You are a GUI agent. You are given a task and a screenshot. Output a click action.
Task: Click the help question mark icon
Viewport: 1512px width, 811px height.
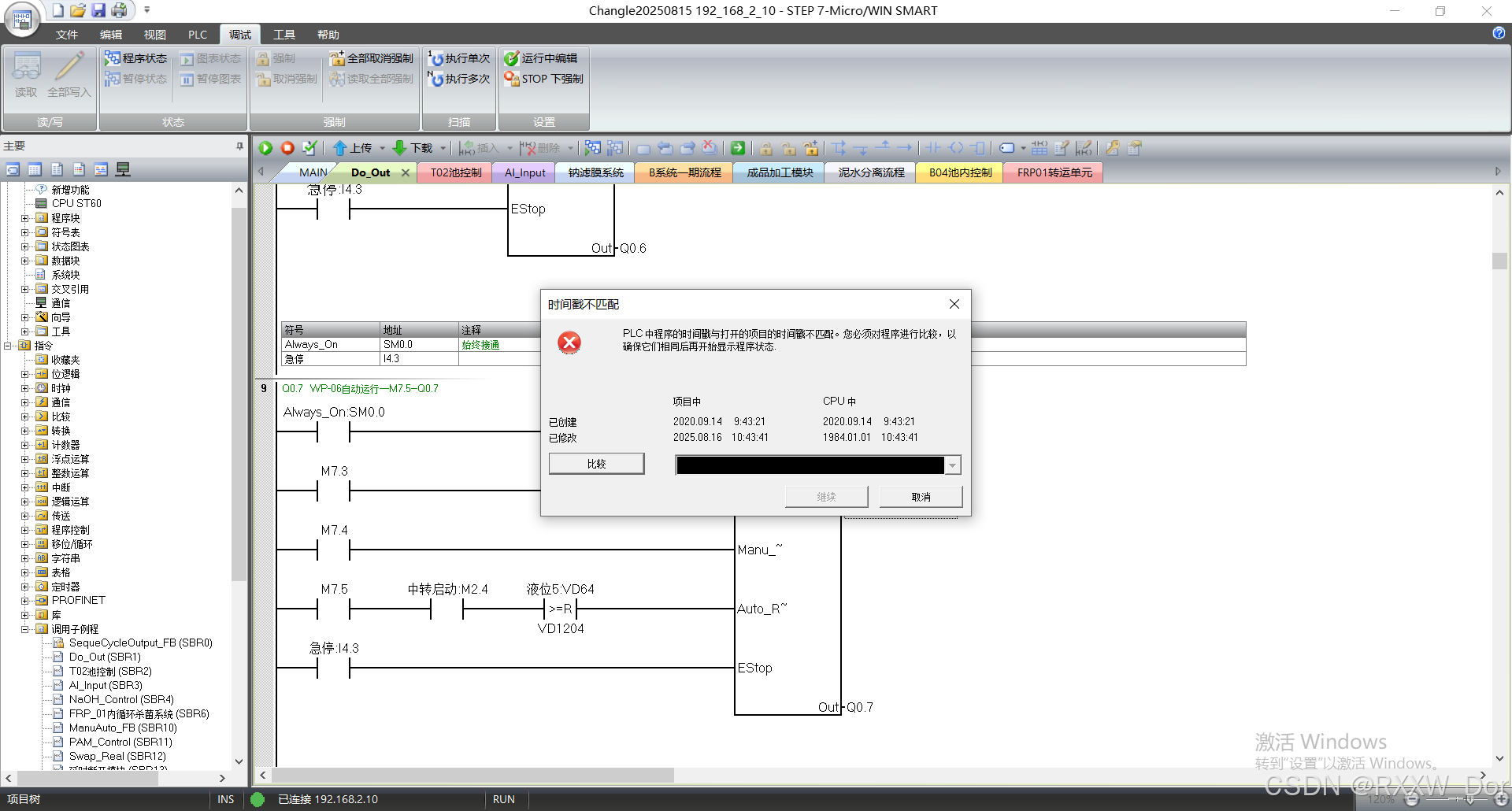(1499, 33)
